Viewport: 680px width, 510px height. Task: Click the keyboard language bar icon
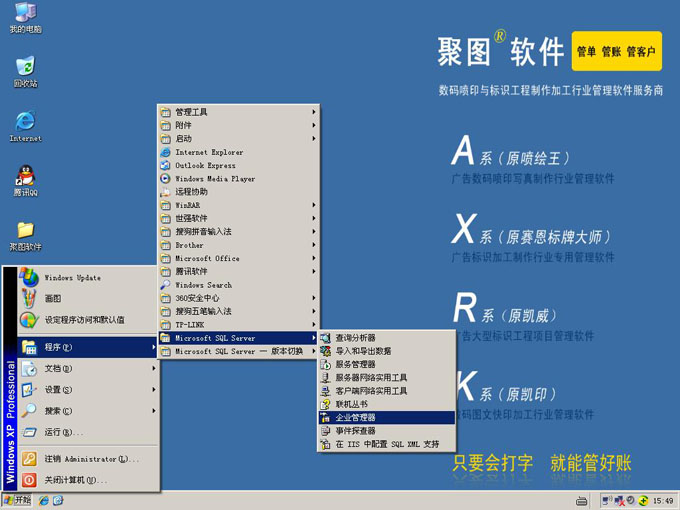coord(582,501)
